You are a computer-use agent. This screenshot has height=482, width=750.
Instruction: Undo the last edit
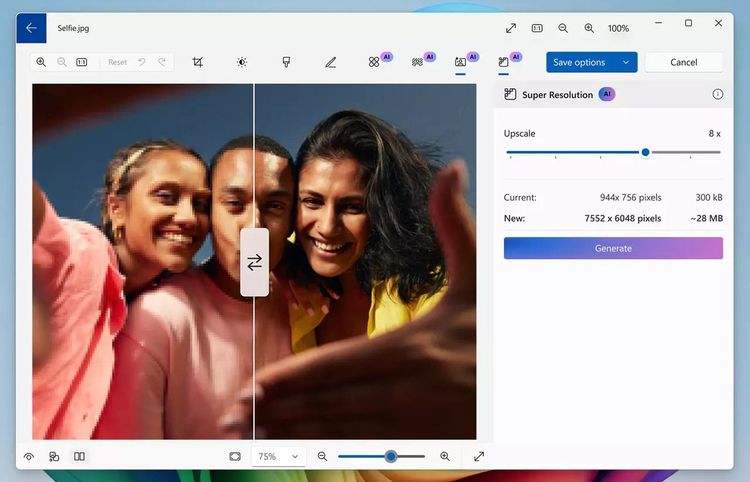tap(142, 62)
